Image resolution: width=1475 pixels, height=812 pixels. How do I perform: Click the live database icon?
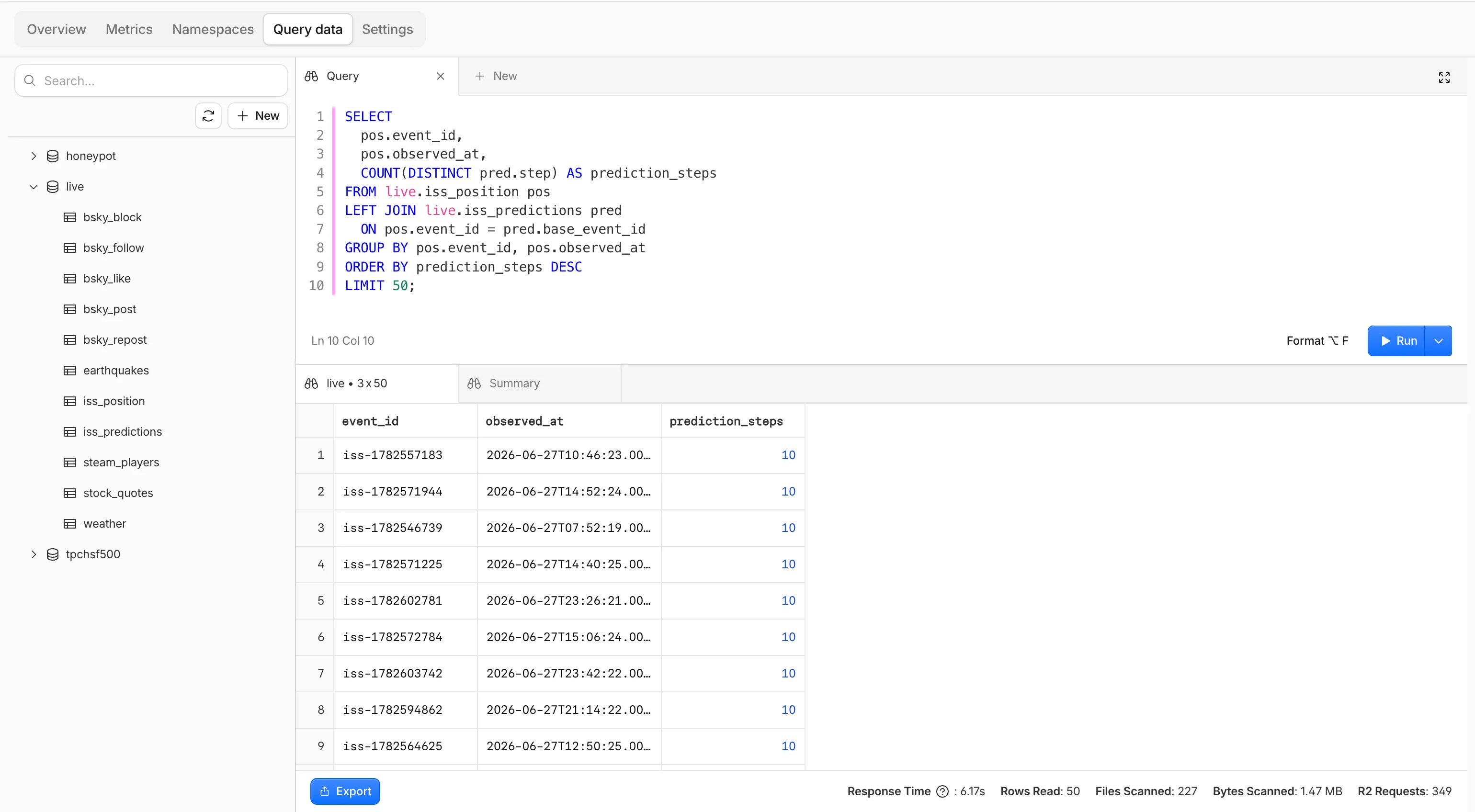(x=53, y=187)
